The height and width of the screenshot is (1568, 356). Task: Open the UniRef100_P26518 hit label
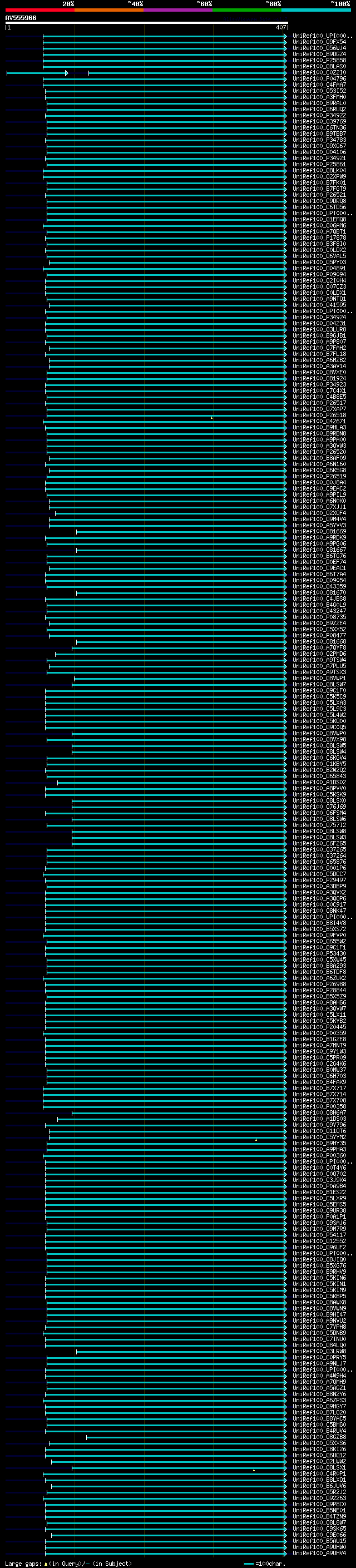319,415
